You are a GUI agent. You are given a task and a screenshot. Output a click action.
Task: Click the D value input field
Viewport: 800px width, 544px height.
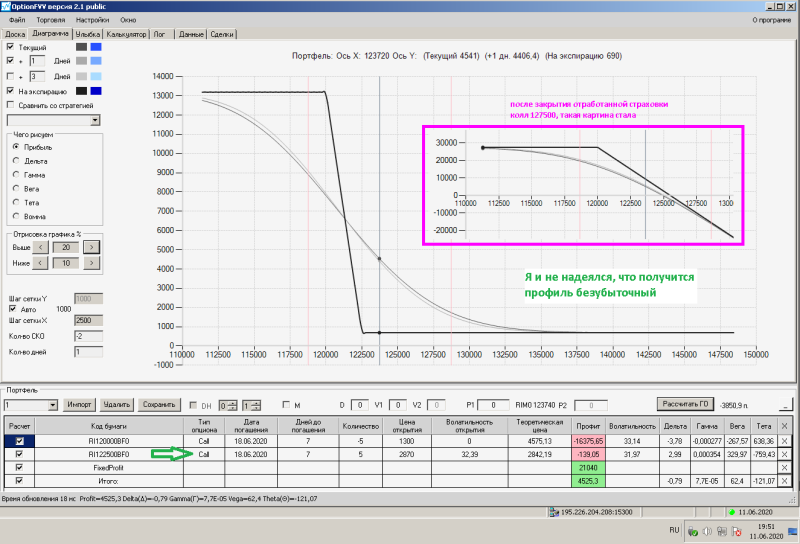(360, 405)
